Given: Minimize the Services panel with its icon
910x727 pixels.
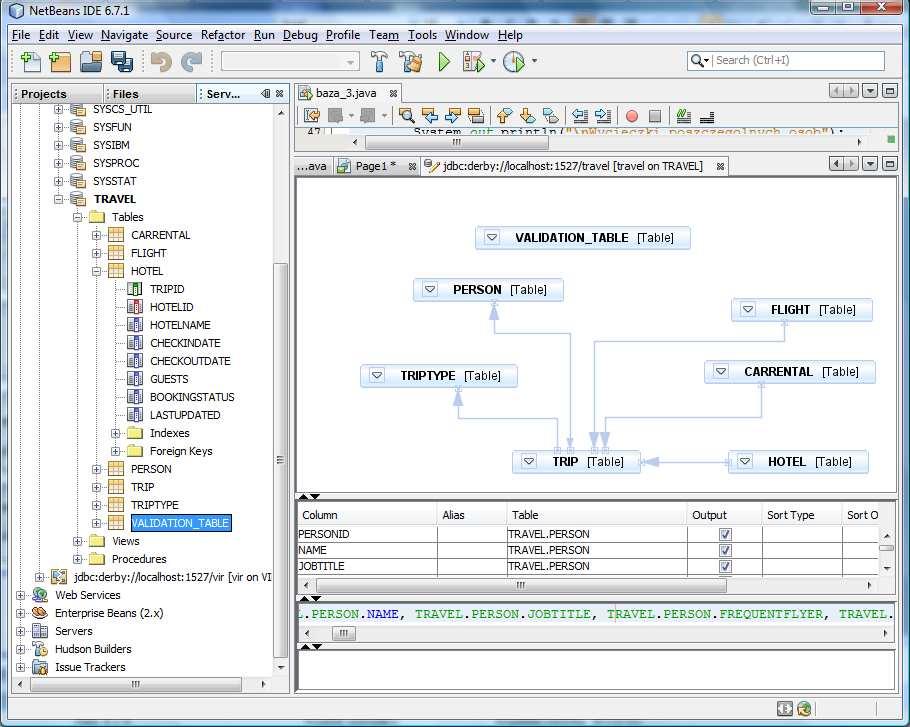Looking at the screenshot, I should [x=266, y=93].
